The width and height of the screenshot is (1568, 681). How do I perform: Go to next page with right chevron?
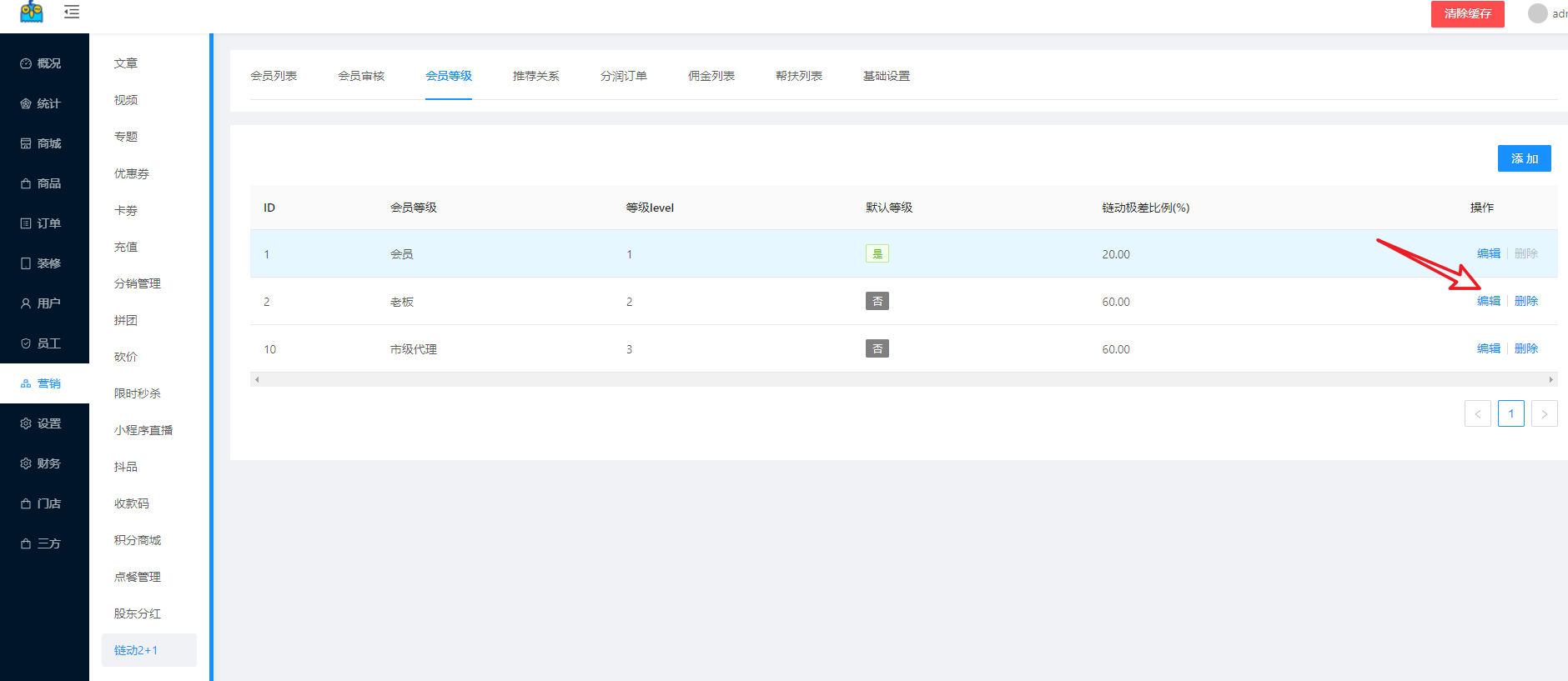[x=1544, y=413]
